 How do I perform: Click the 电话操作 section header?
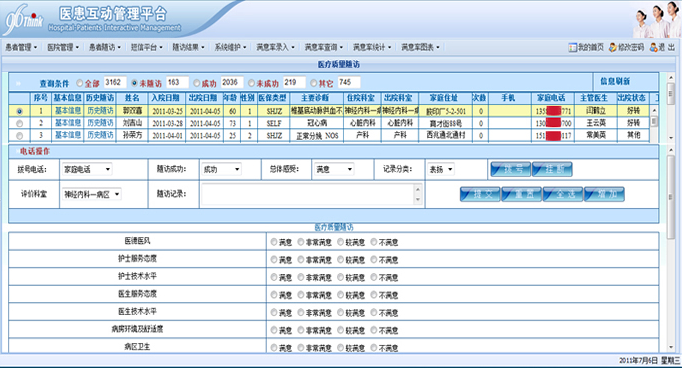point(35,151)
